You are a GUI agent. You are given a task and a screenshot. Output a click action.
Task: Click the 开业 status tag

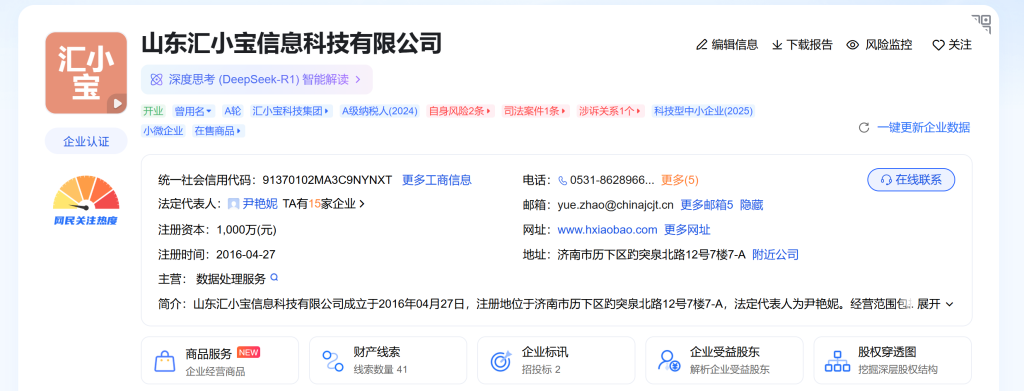[x=153, y=111]
